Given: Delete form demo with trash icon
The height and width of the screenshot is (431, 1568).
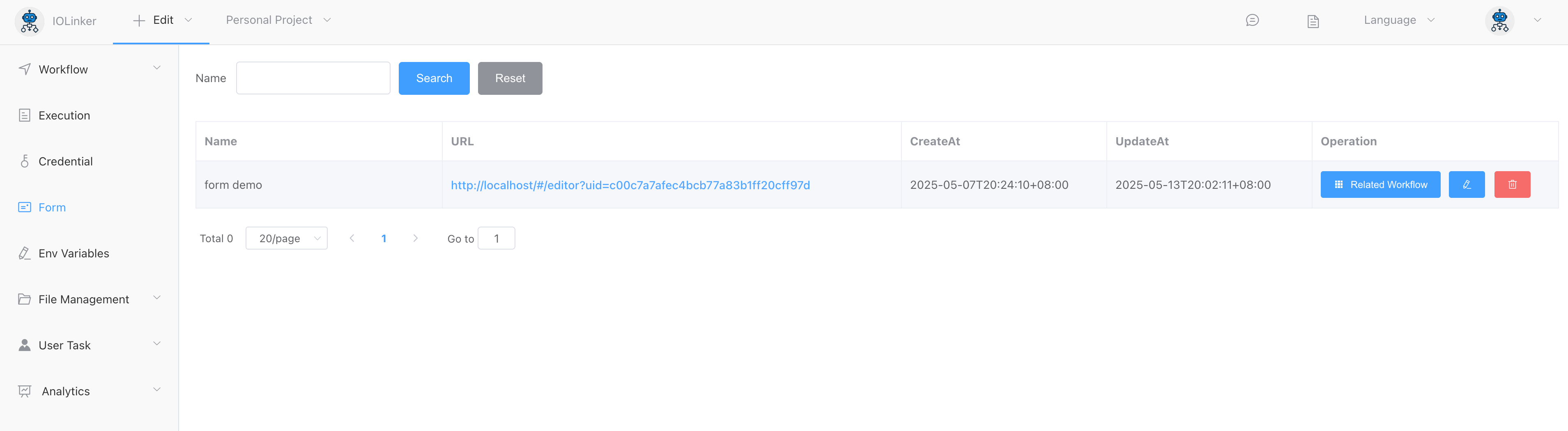Looking at the screenshot, I should pos(1512,184).
